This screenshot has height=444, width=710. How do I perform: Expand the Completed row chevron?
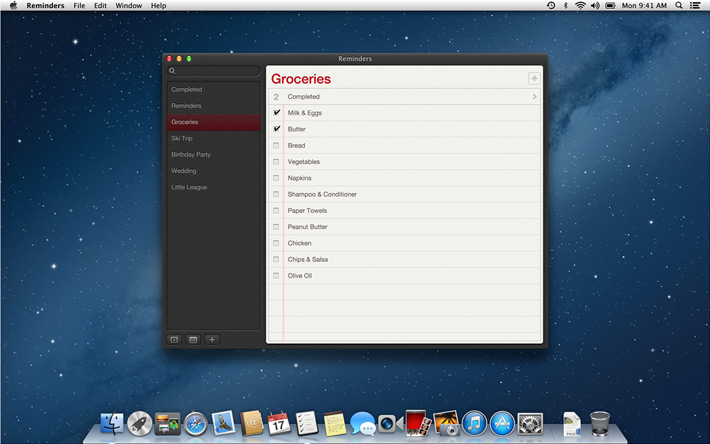pos(534,97)
